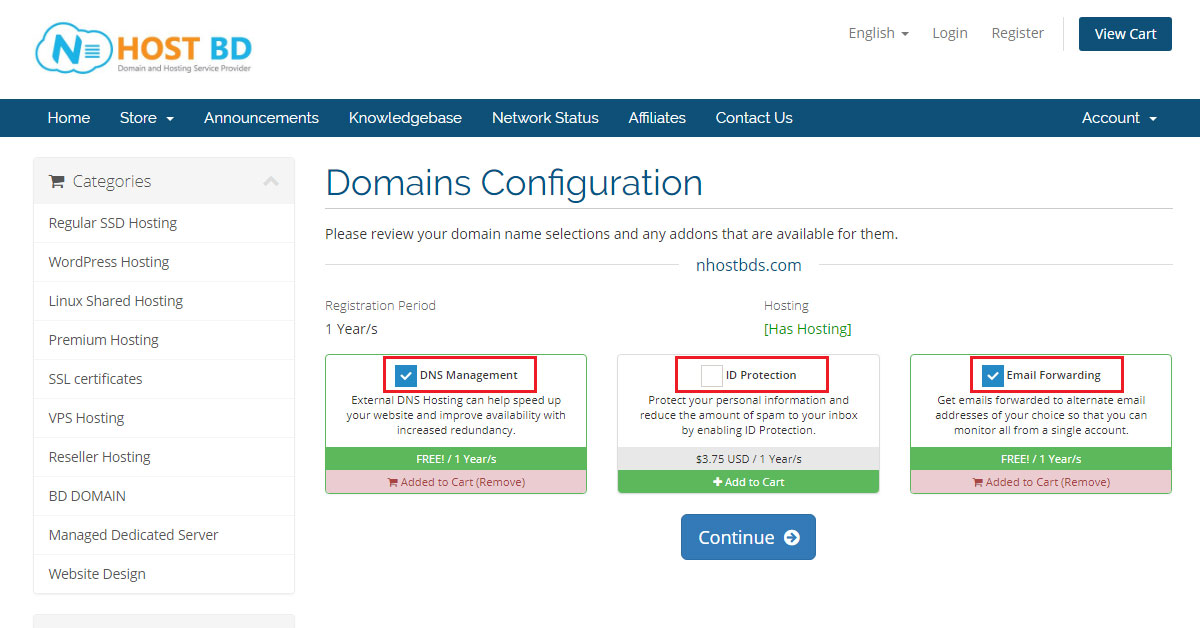Disable the DNS Management checkbox
This screenshot has width=1200, height=628.
click(405, 375)
